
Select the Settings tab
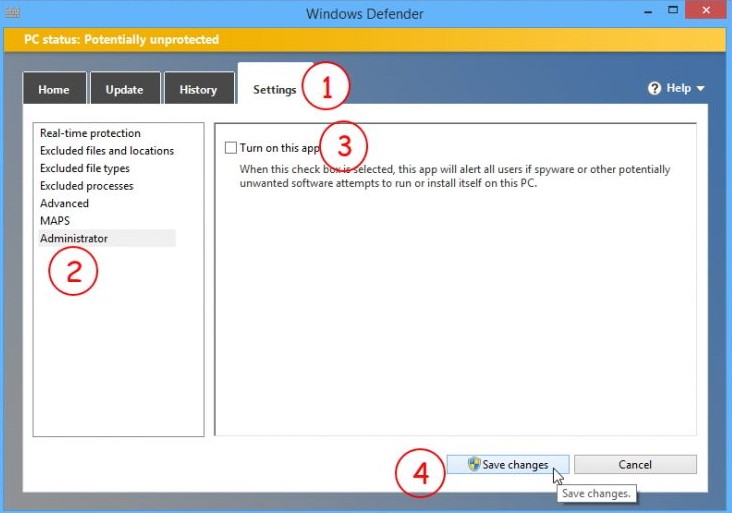274,90
